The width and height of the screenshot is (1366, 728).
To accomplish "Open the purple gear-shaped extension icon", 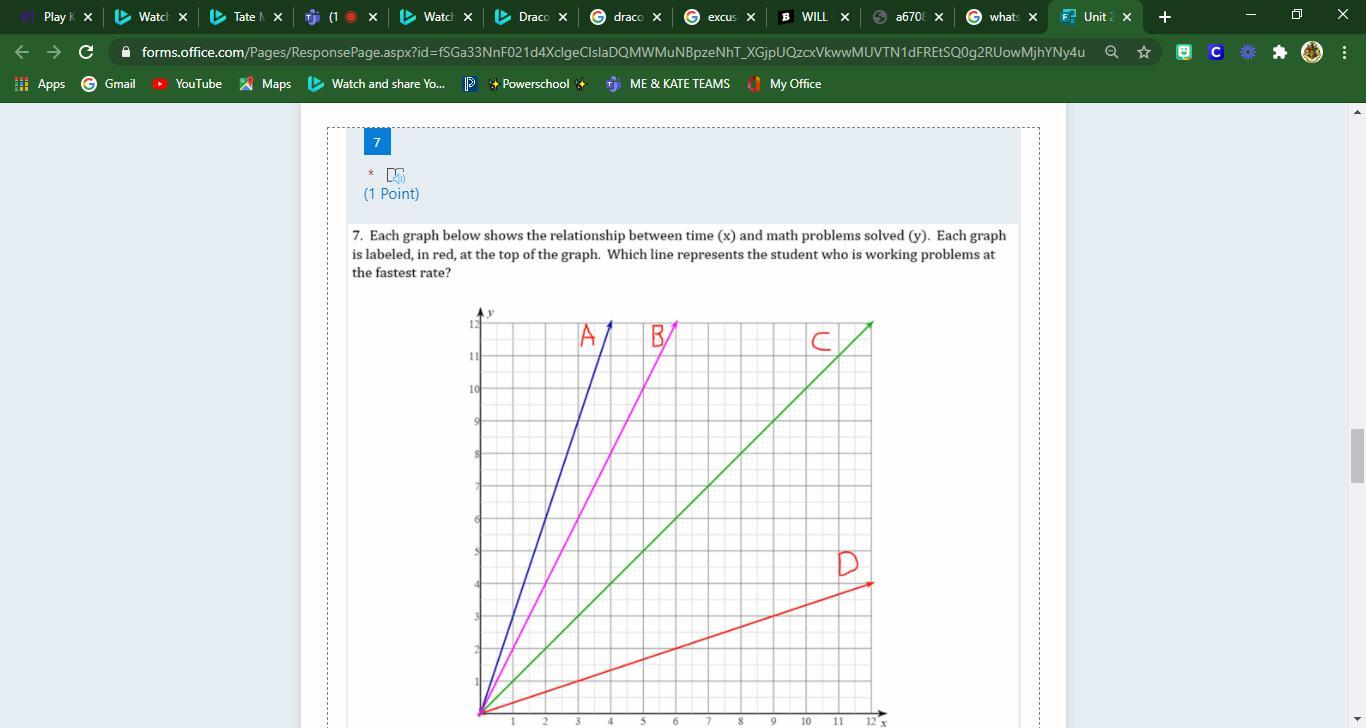I will [1248, 52].
